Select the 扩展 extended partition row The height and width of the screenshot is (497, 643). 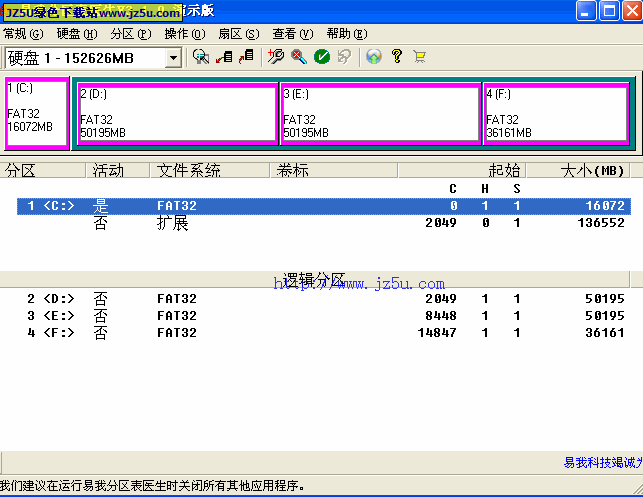click(324, 223)
